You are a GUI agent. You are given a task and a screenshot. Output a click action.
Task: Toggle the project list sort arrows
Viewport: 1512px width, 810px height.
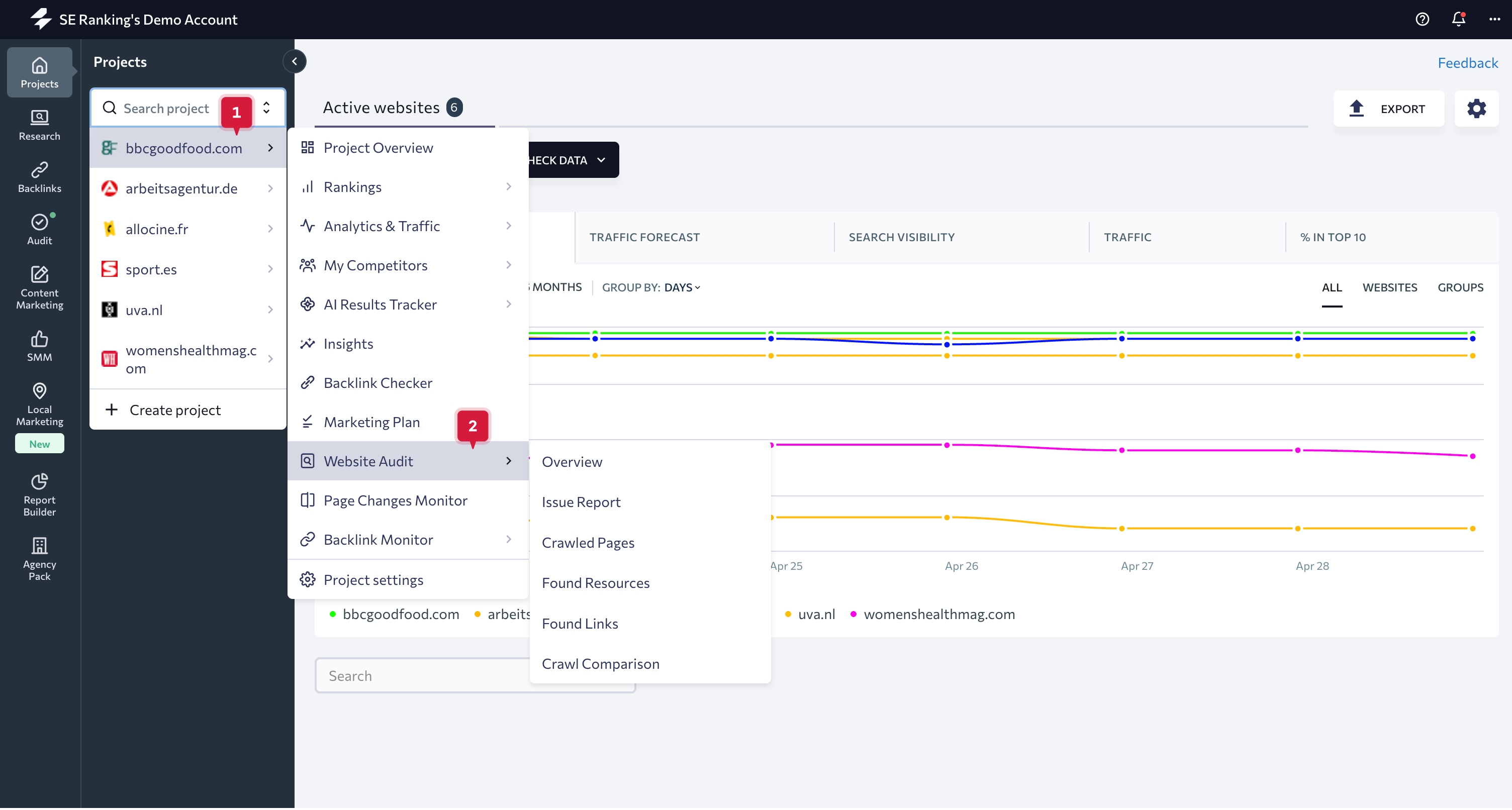tap(266, 108)
